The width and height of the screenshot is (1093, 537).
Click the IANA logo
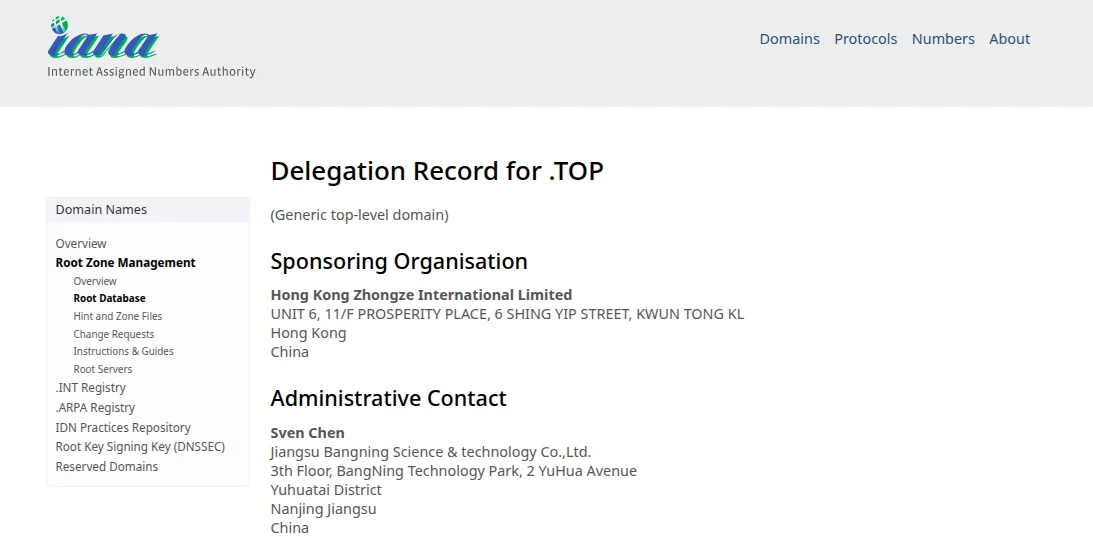coord(103,38)
